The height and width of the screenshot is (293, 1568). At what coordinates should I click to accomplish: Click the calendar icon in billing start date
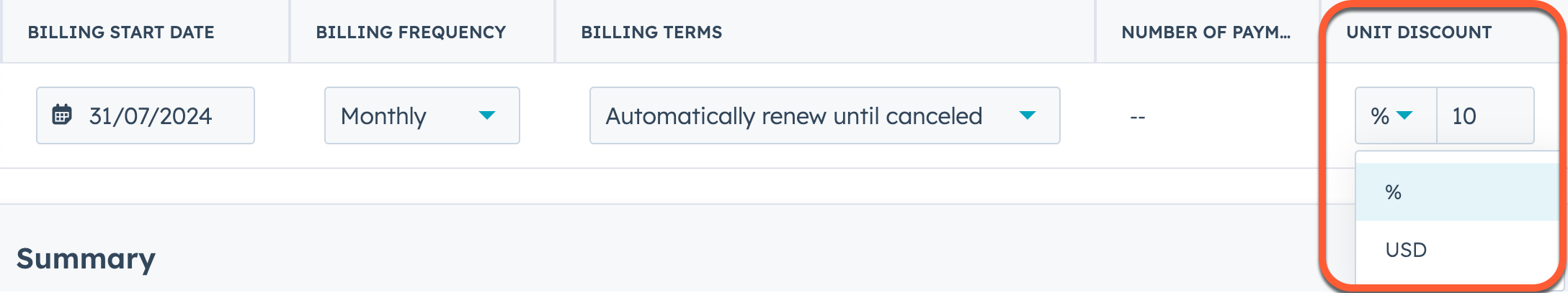coord(62,115)
